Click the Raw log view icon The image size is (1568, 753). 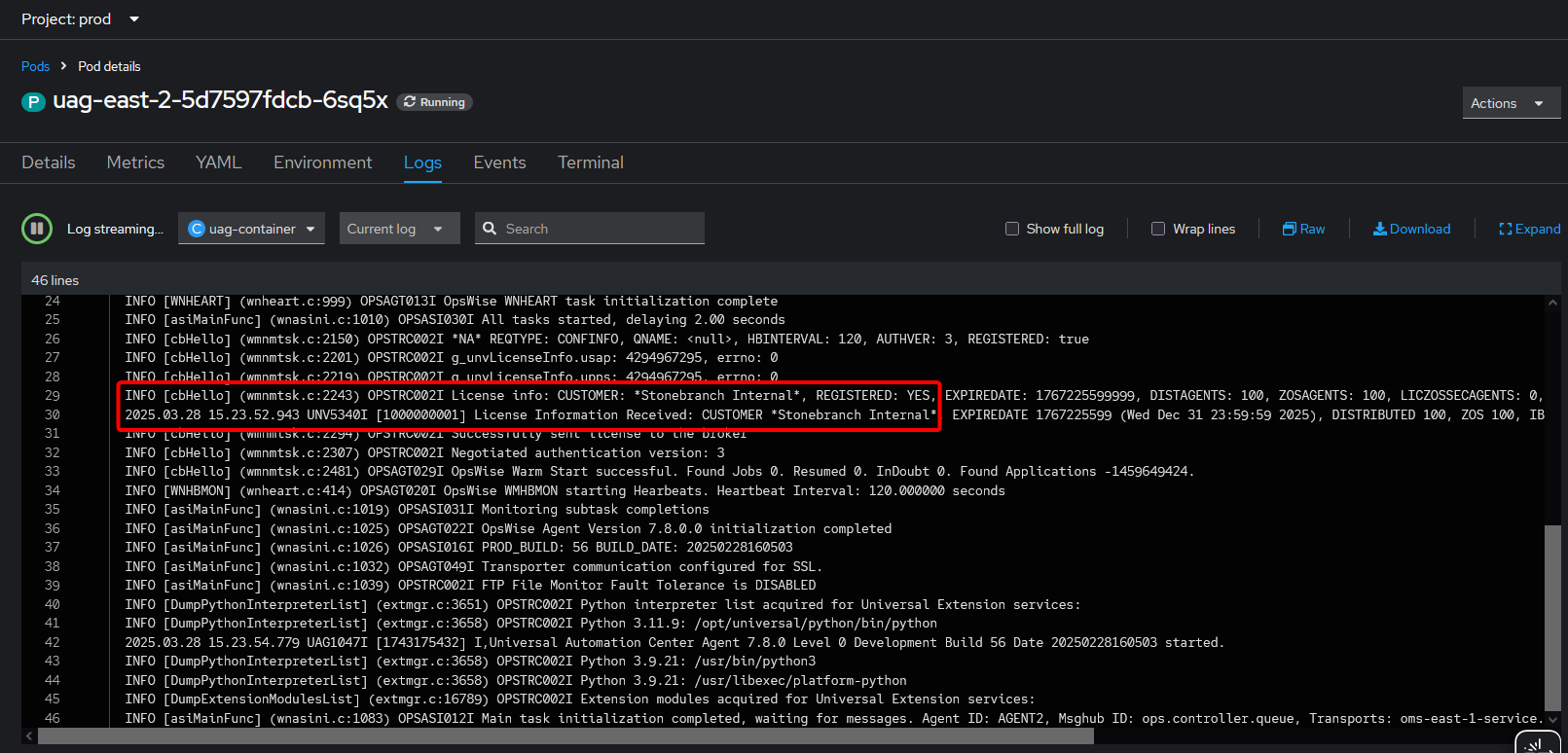click(x=1289, y=229)
